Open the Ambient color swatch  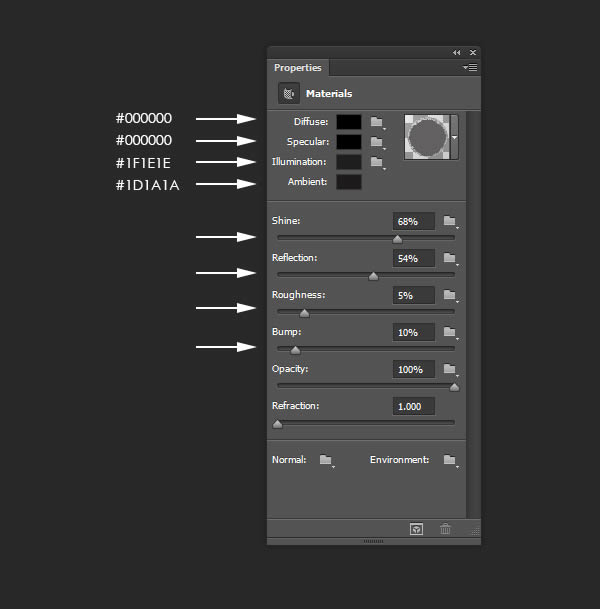tap(349, 182)
